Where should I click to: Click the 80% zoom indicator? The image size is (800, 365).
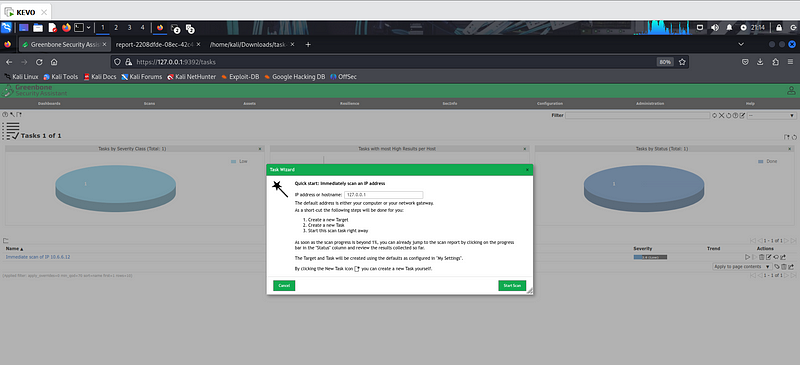point(665,62)
